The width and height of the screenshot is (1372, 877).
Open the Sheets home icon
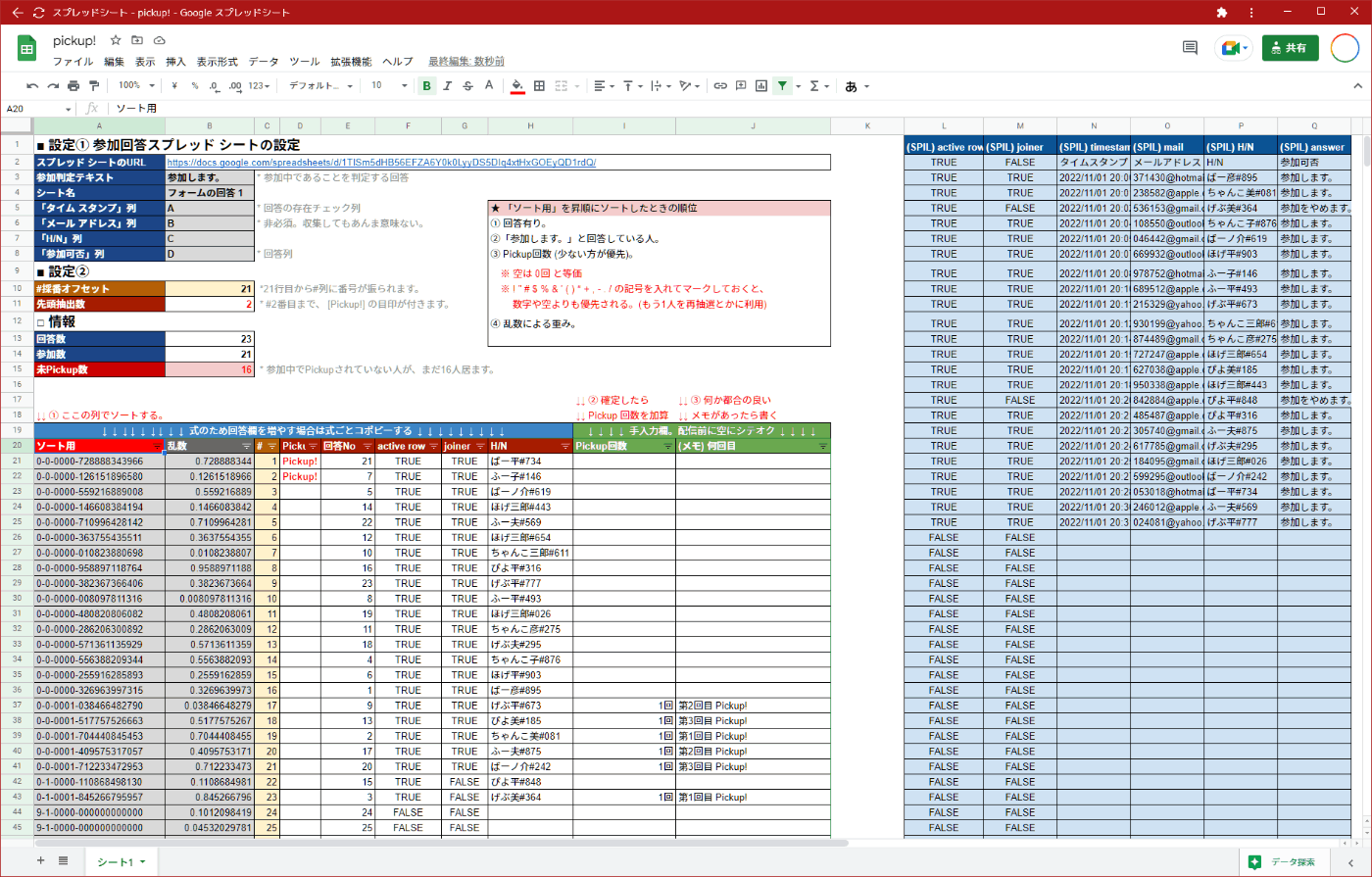tap(27, 48)
